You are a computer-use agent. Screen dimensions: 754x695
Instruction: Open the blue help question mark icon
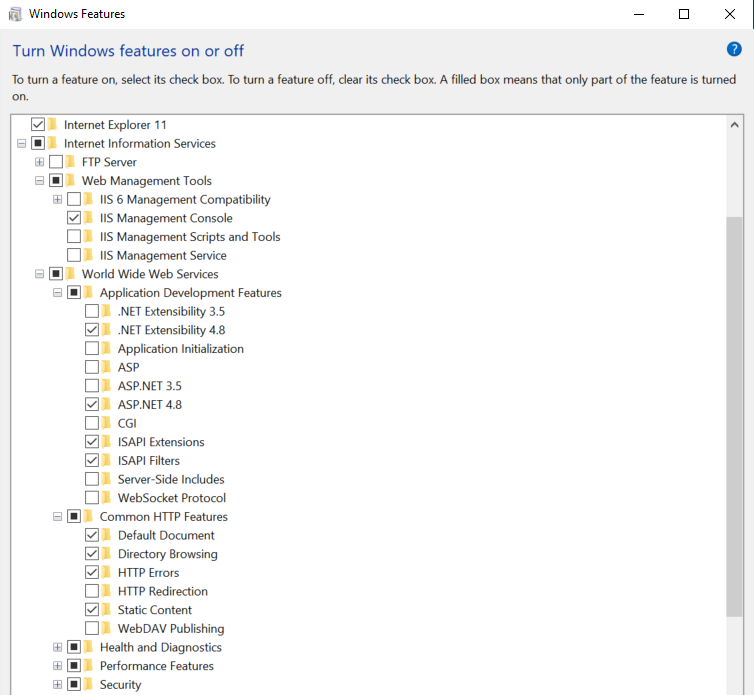734,49
